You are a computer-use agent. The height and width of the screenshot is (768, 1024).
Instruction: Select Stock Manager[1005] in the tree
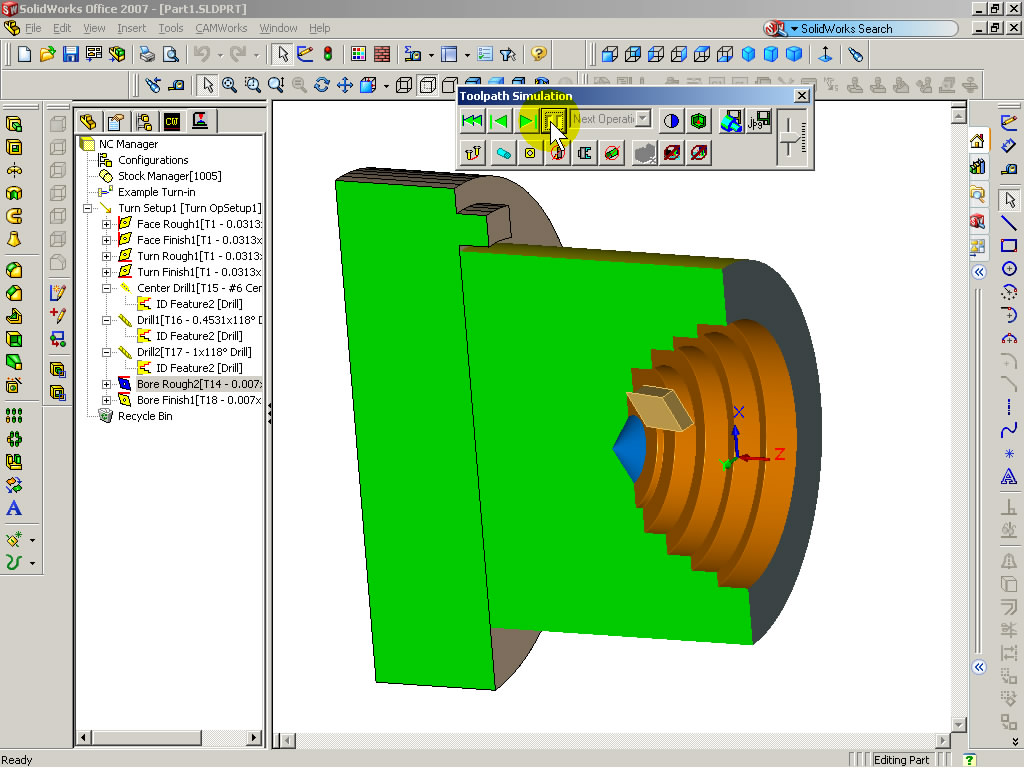(170, 176)
